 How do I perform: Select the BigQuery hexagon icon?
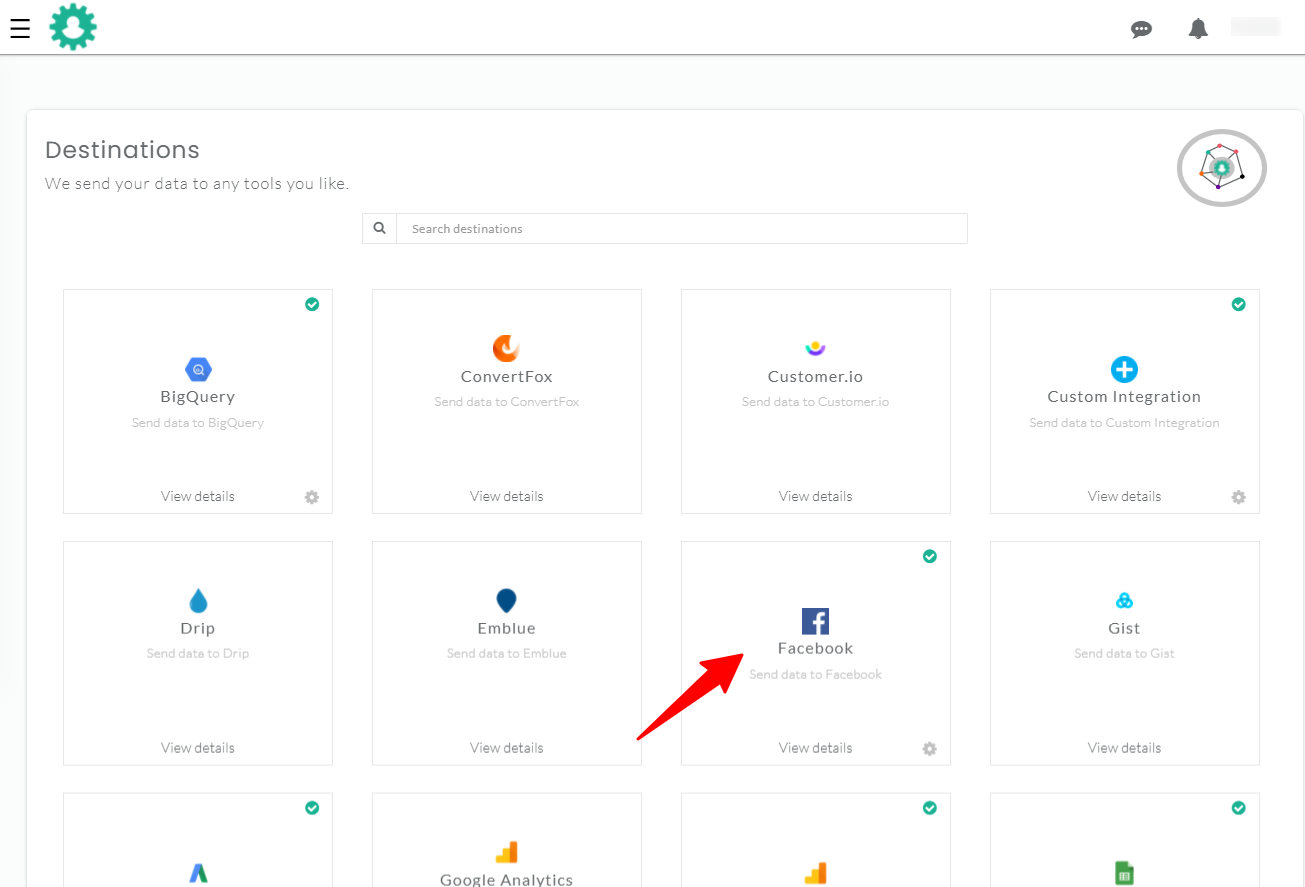pyautogui.click(x=198, y=369)
